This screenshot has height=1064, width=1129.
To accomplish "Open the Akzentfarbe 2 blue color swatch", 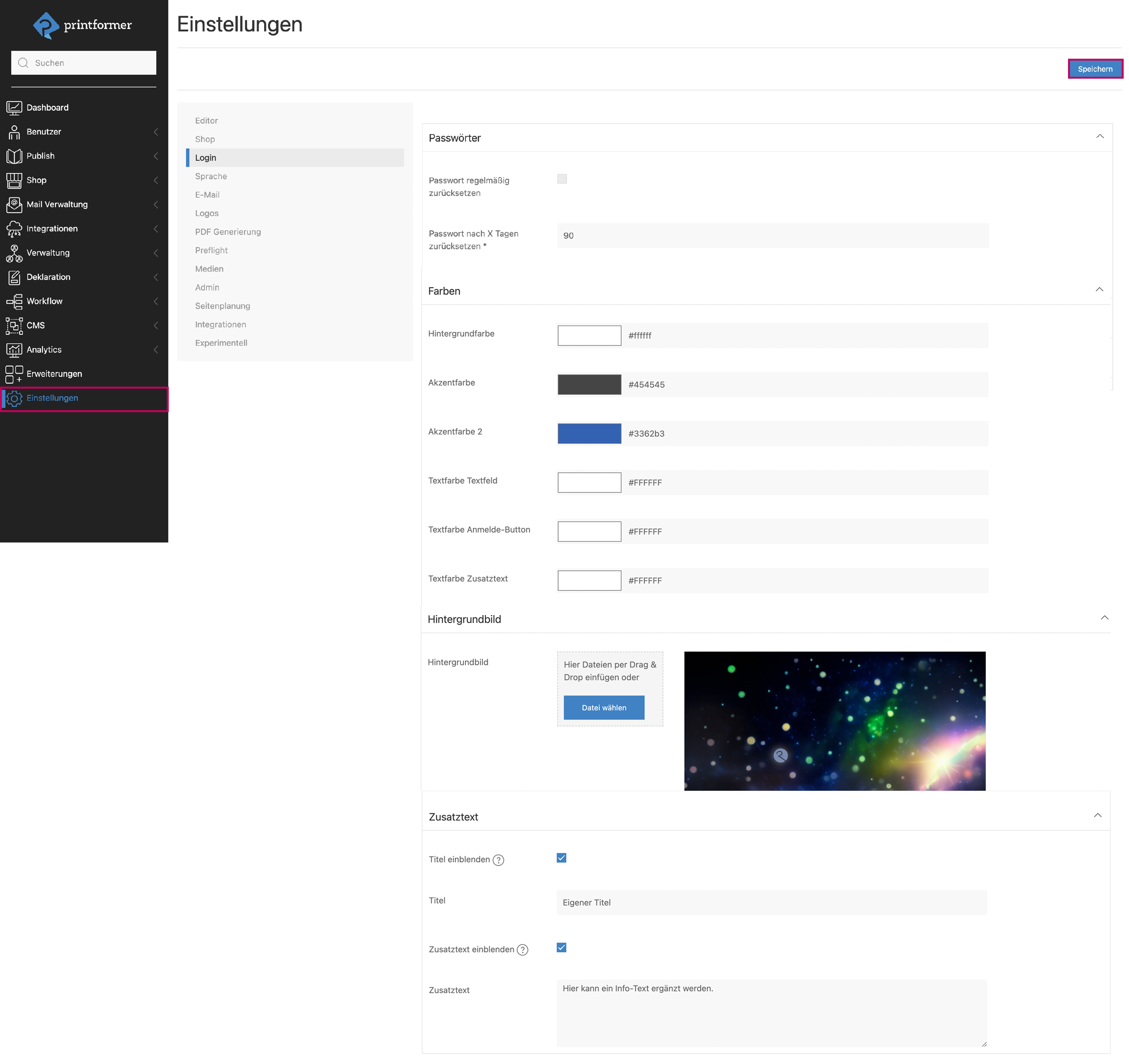I will click(x=589, y=434).
